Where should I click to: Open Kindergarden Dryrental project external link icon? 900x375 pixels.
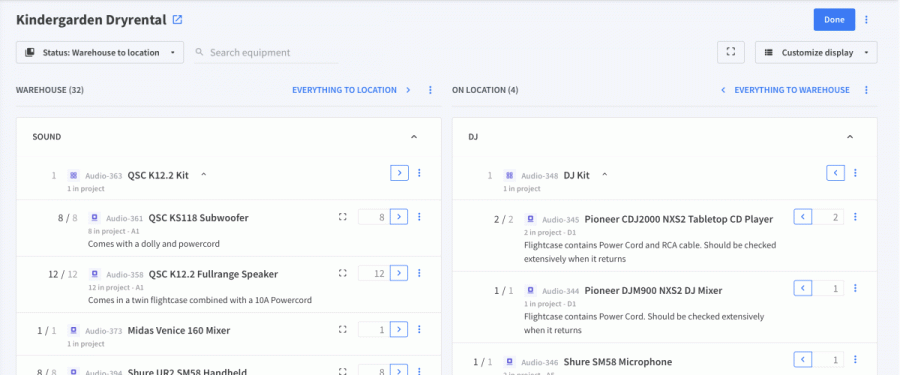177,20
